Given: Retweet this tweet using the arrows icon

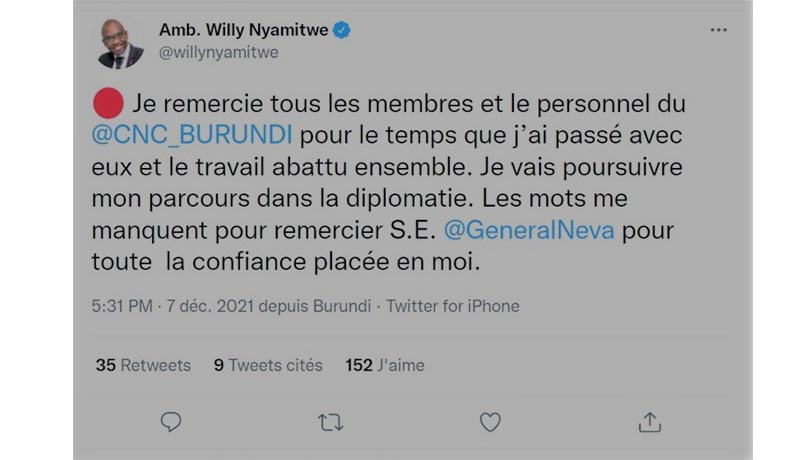Looking at the screenshot, I should [330, 422].
